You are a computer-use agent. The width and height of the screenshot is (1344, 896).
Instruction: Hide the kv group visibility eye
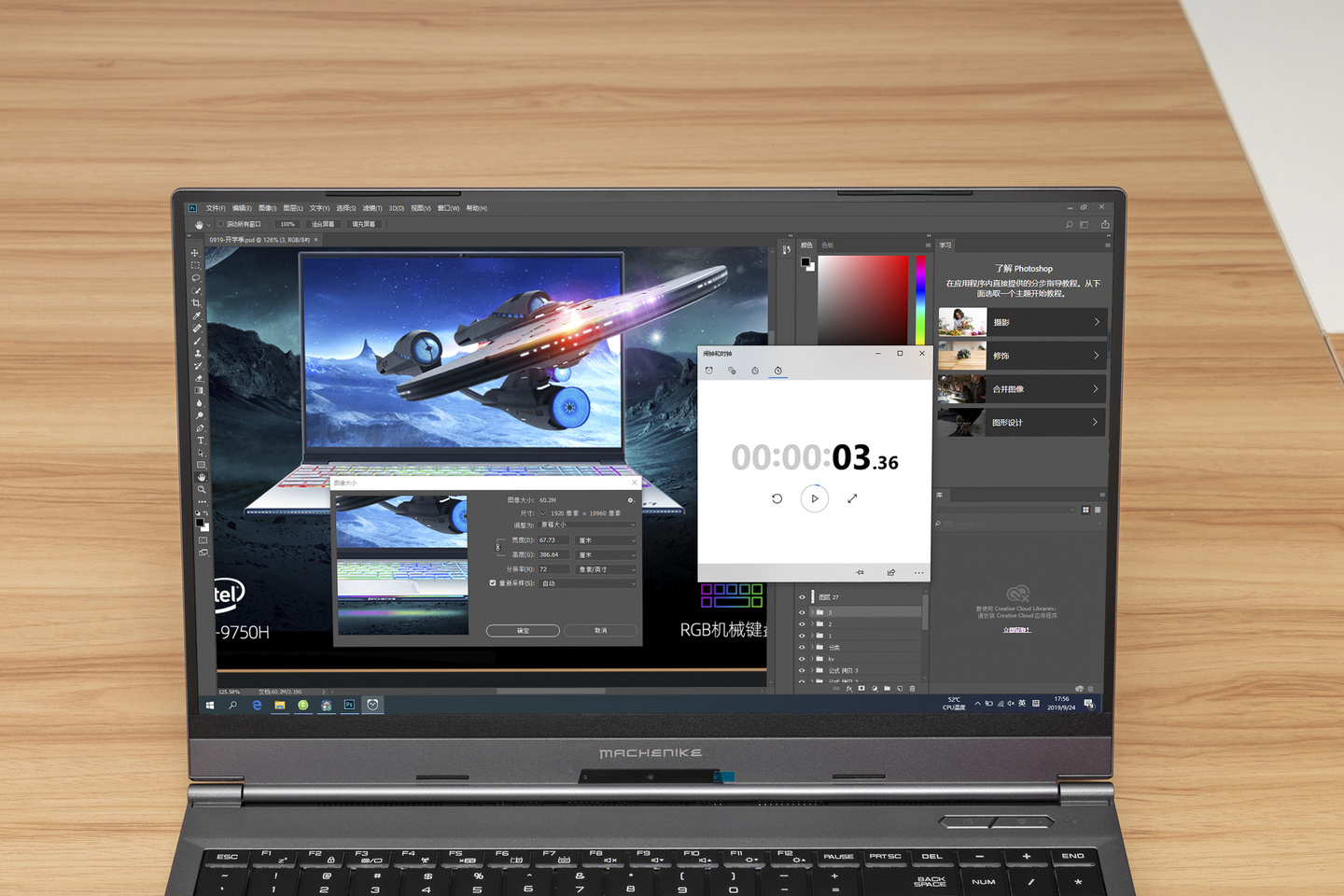(x=802, y=659)
